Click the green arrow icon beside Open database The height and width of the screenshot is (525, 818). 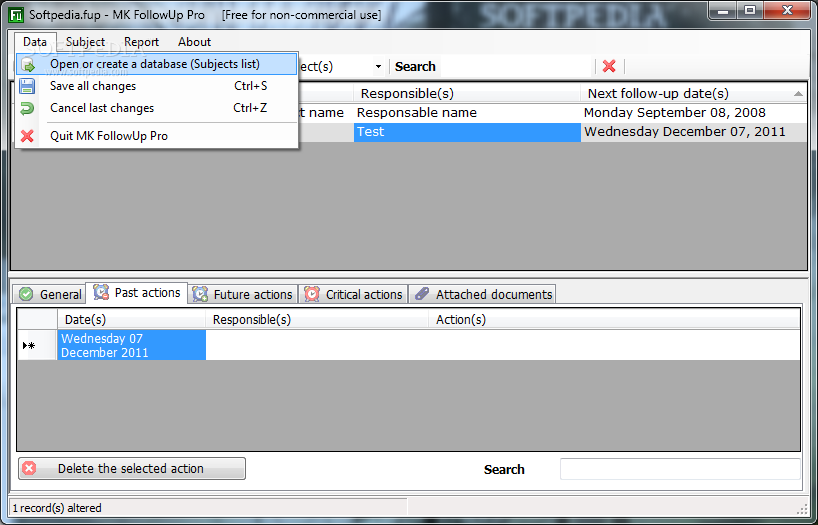(x=27, y=64)
